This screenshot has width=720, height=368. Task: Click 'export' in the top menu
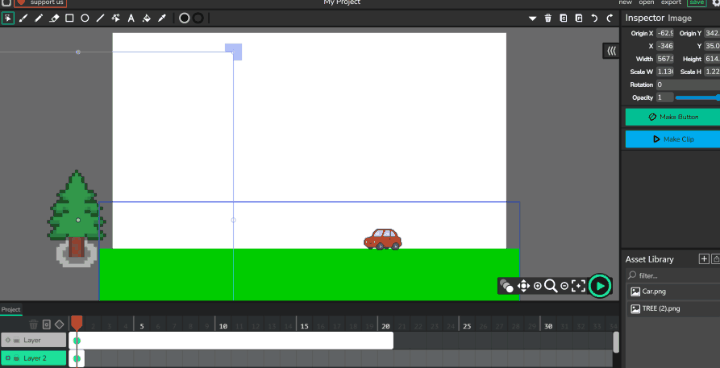coord(671,2)
